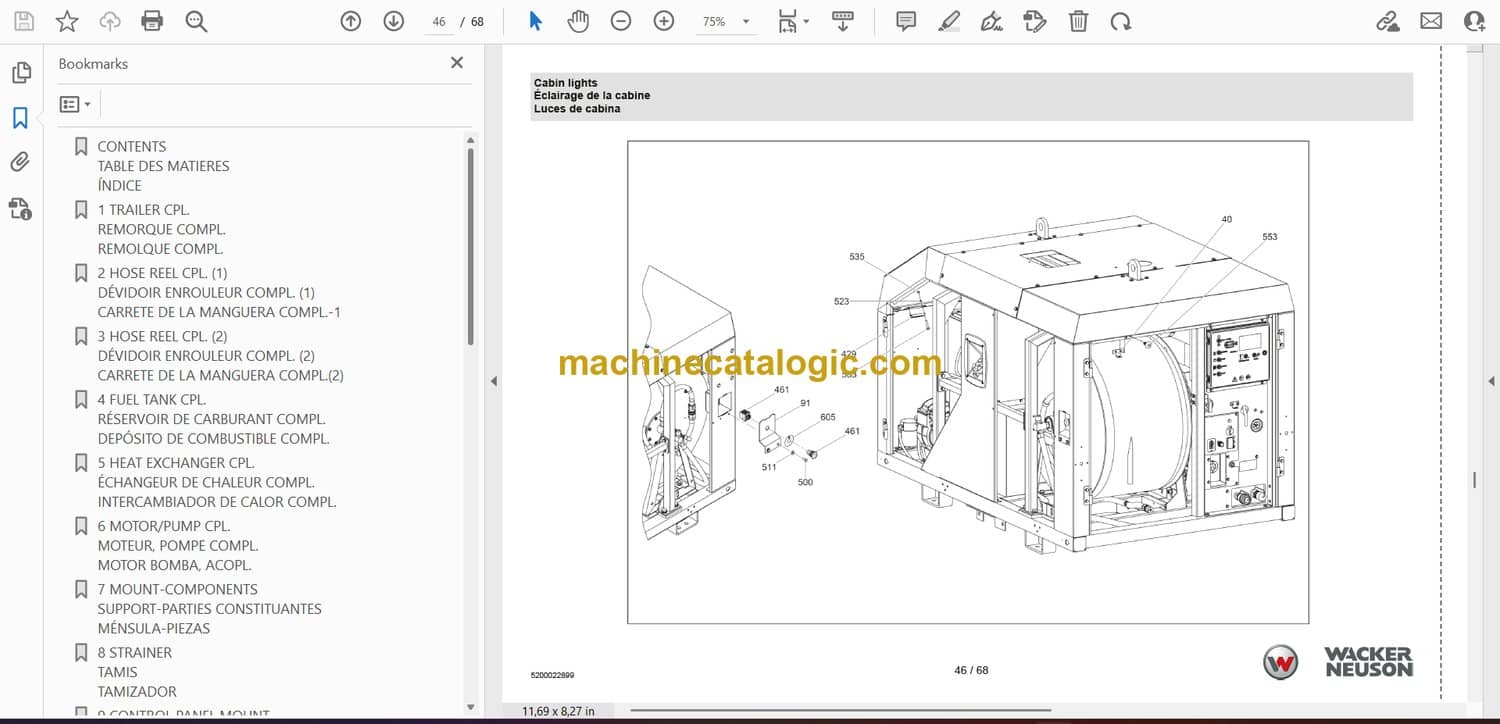The height and width of the screenshot is (724, 1500).
Task: Bookmark file with the star icon
Action: pos(66,21)
